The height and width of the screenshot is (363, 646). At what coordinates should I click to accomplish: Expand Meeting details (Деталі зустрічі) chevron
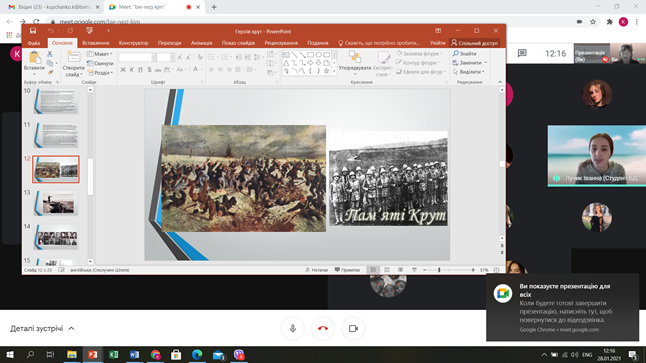tap(71, 328)
